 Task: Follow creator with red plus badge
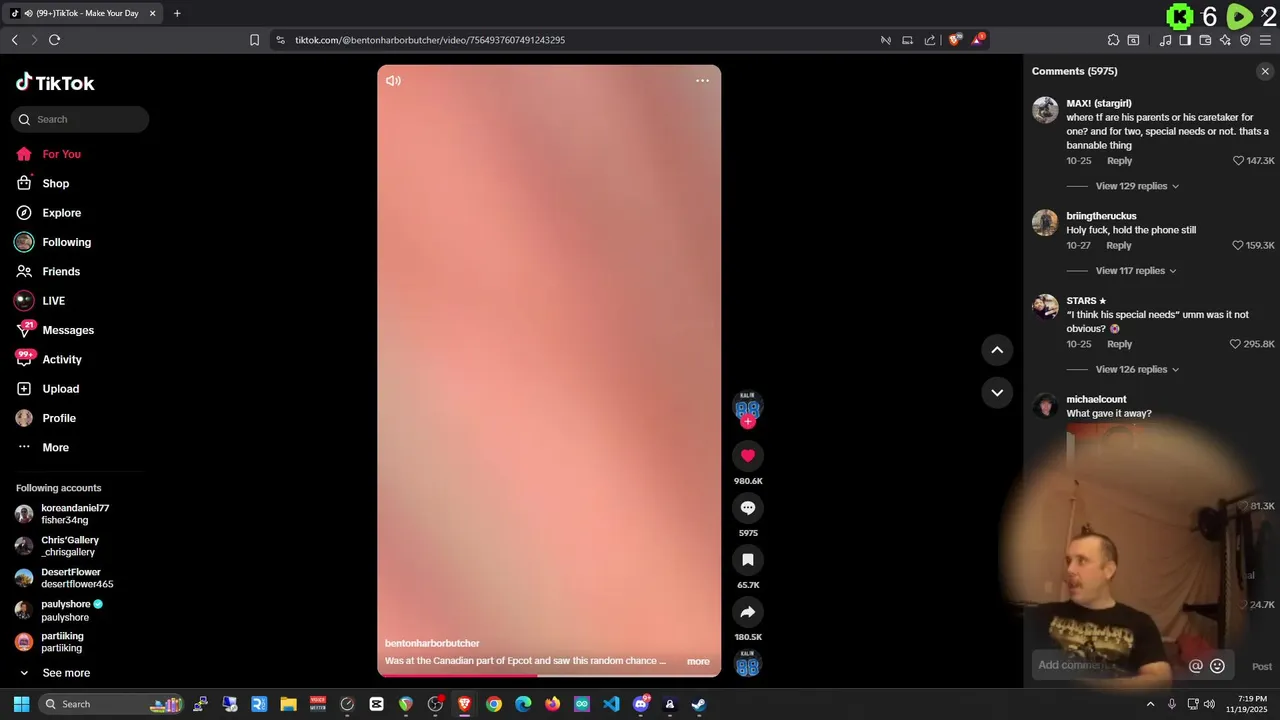(x=747, y=421)
